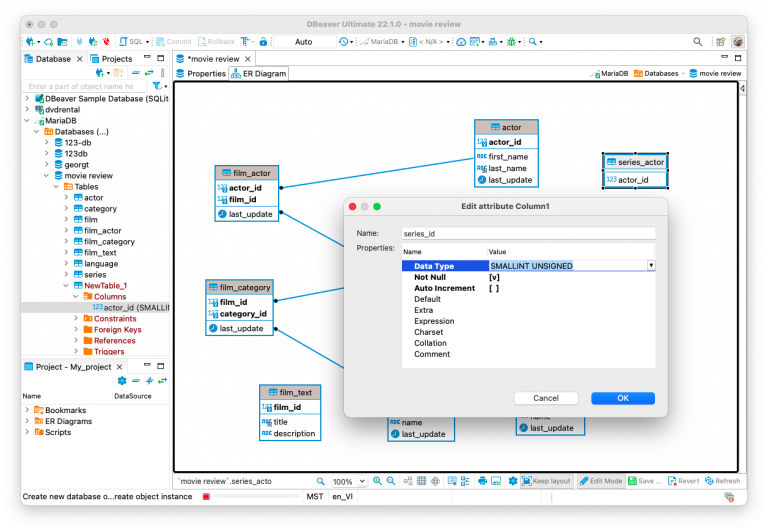
Task: Click the diagram settings gear icon
Action: click(513, 481)
